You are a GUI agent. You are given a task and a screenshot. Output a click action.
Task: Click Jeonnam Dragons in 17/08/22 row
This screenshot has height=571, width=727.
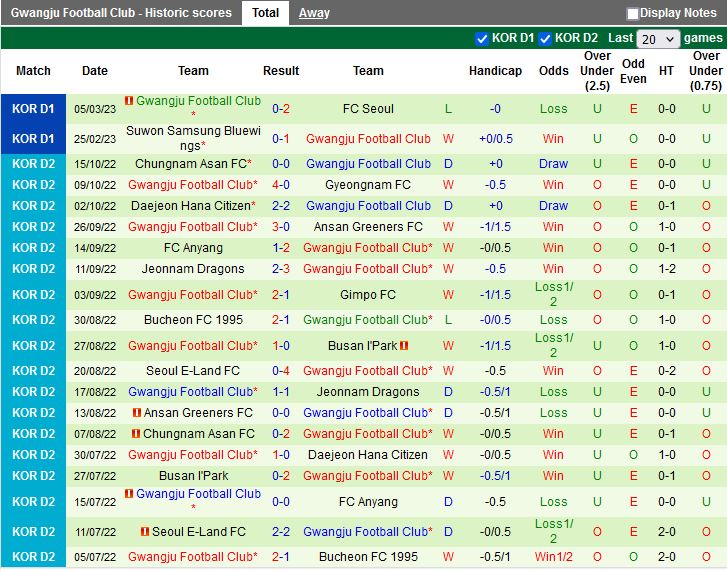(x=368, y=392)
